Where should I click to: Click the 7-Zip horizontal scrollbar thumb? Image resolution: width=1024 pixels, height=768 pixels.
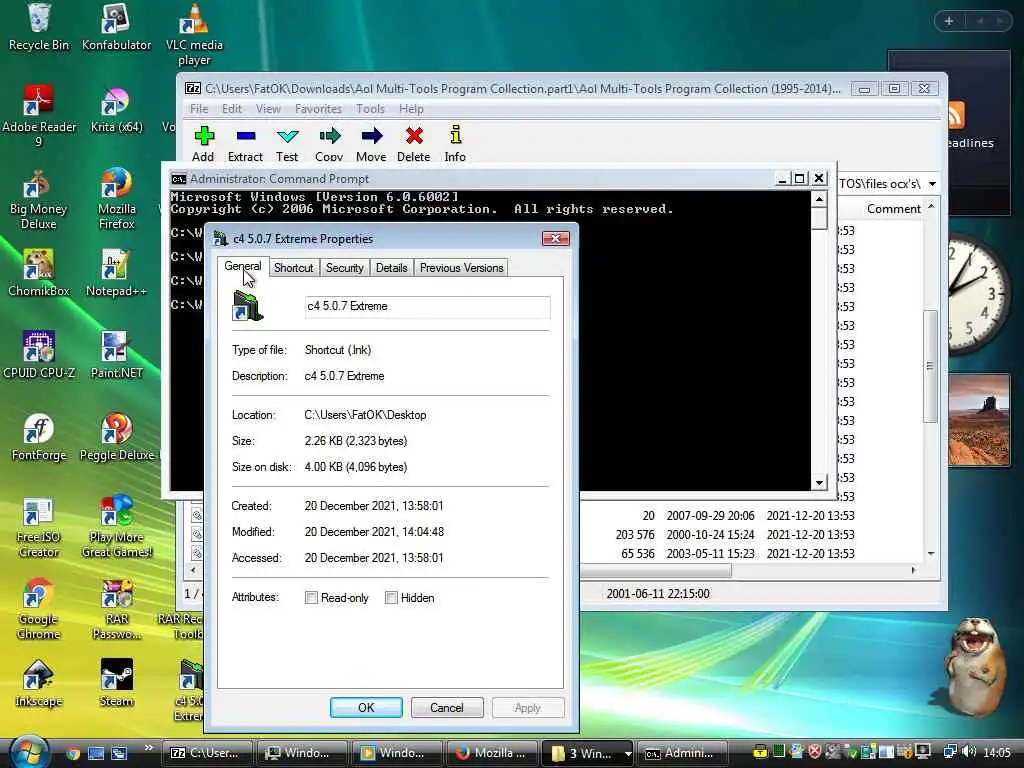pyautogui.click(x=655, y=571)
